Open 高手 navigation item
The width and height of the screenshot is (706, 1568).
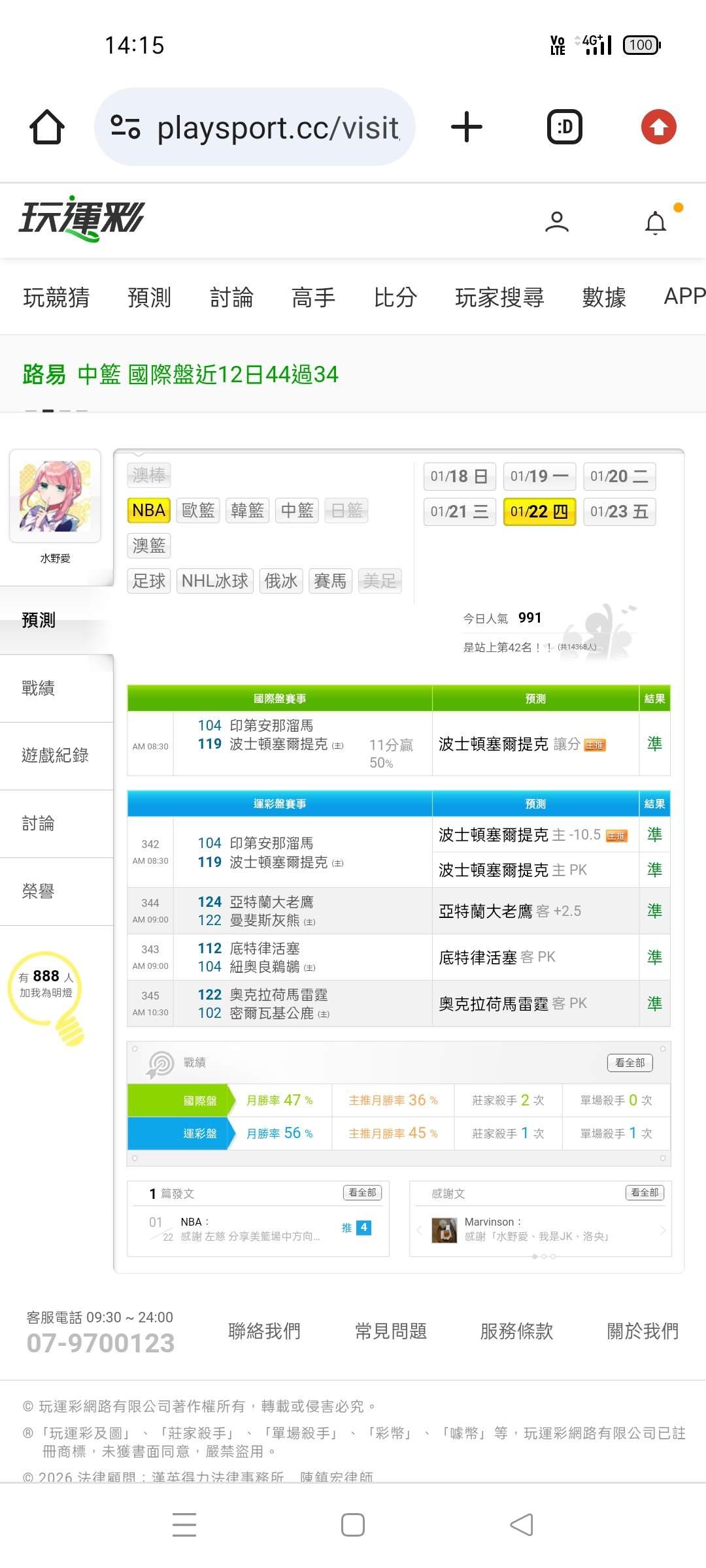click(x=313, y=297)
